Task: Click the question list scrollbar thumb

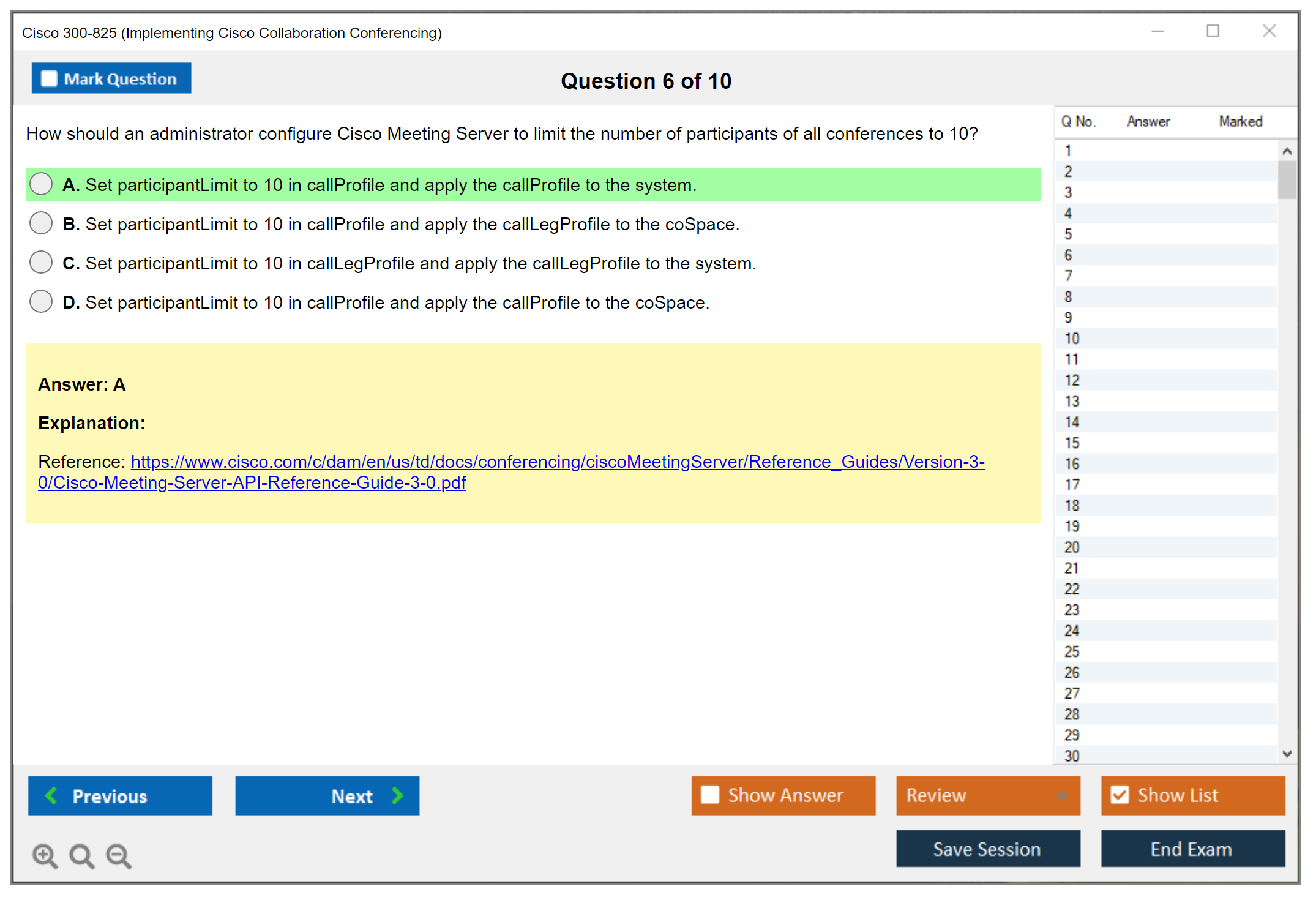Action: pos(1287,179)
